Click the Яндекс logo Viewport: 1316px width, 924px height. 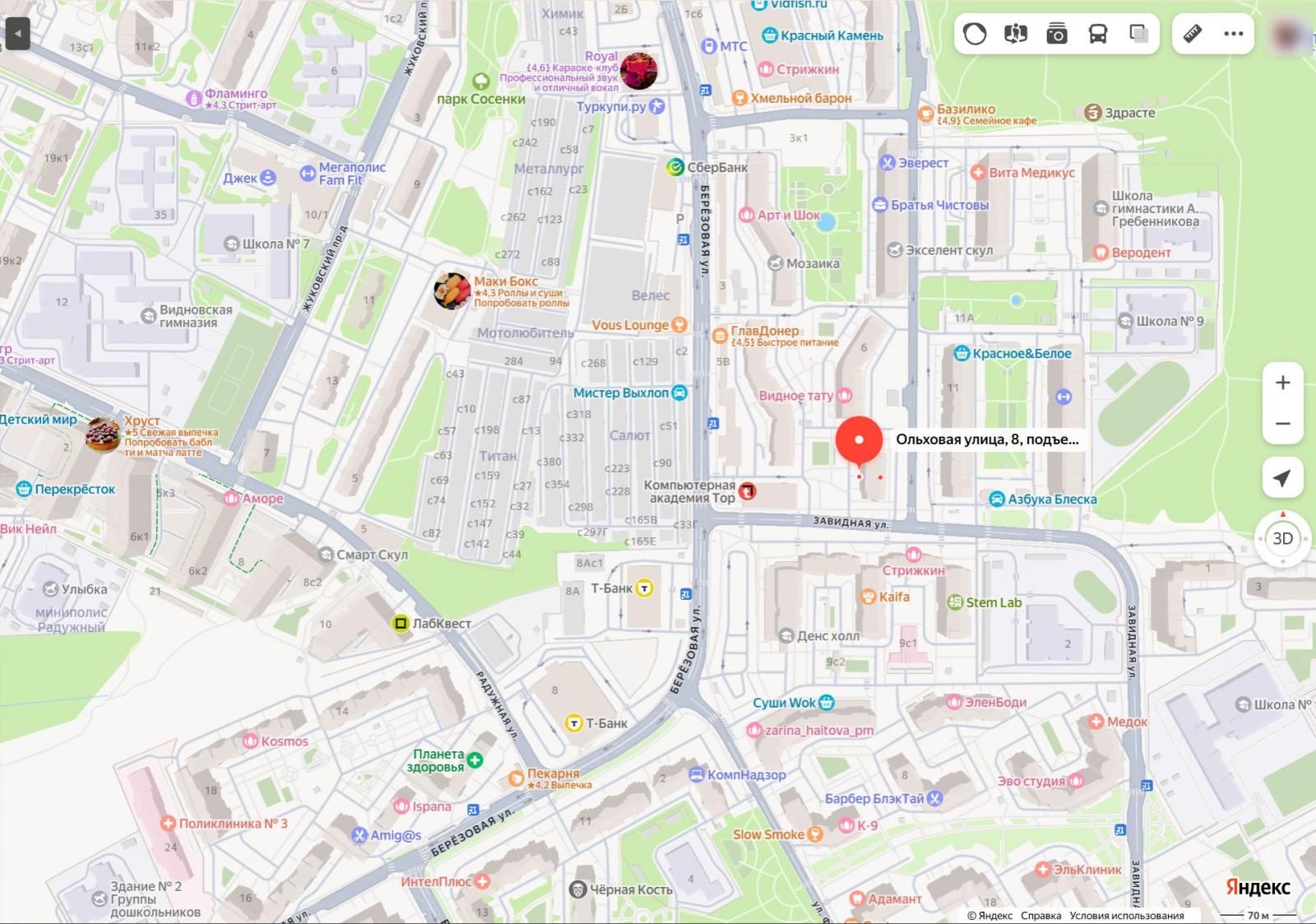coord(1258,888)
